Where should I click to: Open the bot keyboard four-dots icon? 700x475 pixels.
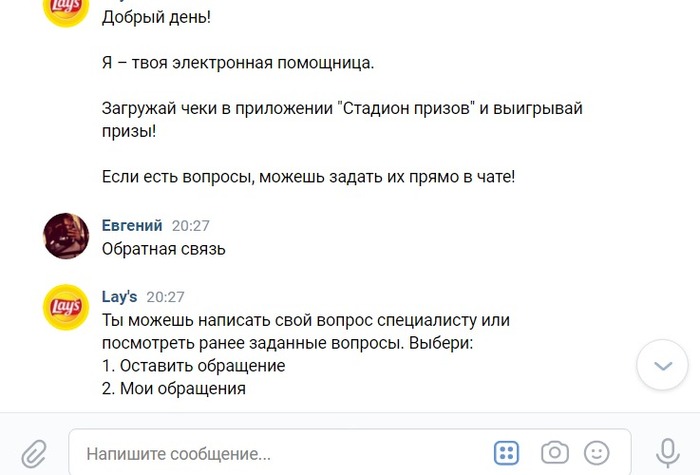507,453
